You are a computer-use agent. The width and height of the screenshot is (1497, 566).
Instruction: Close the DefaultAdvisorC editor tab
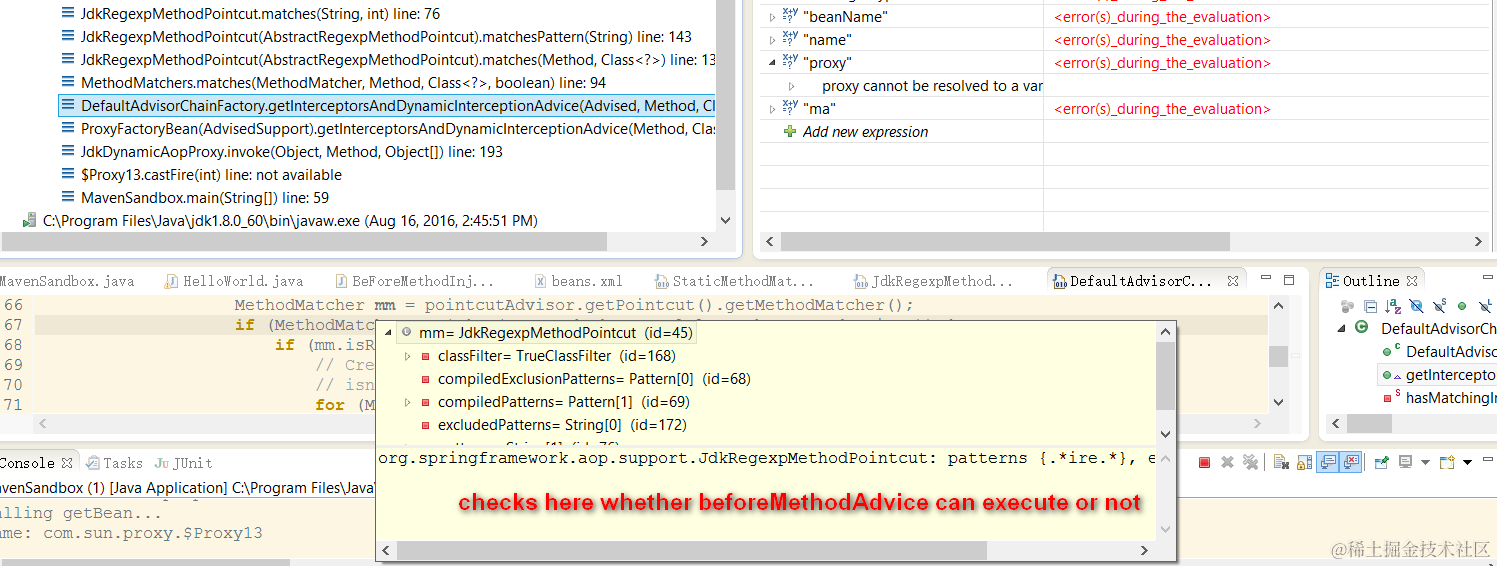[1233, 282]
